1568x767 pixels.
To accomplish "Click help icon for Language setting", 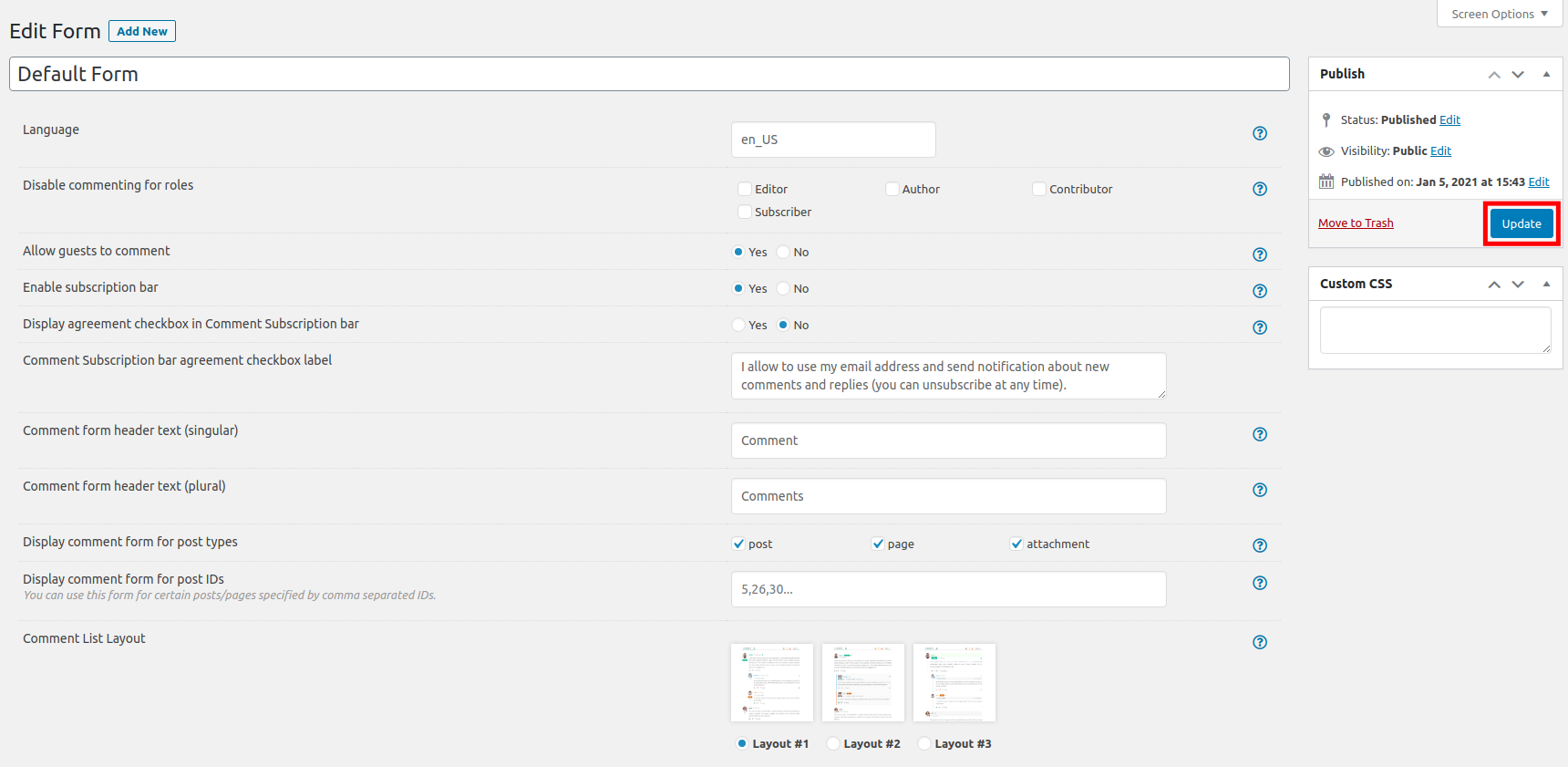I will (1259, 133).
